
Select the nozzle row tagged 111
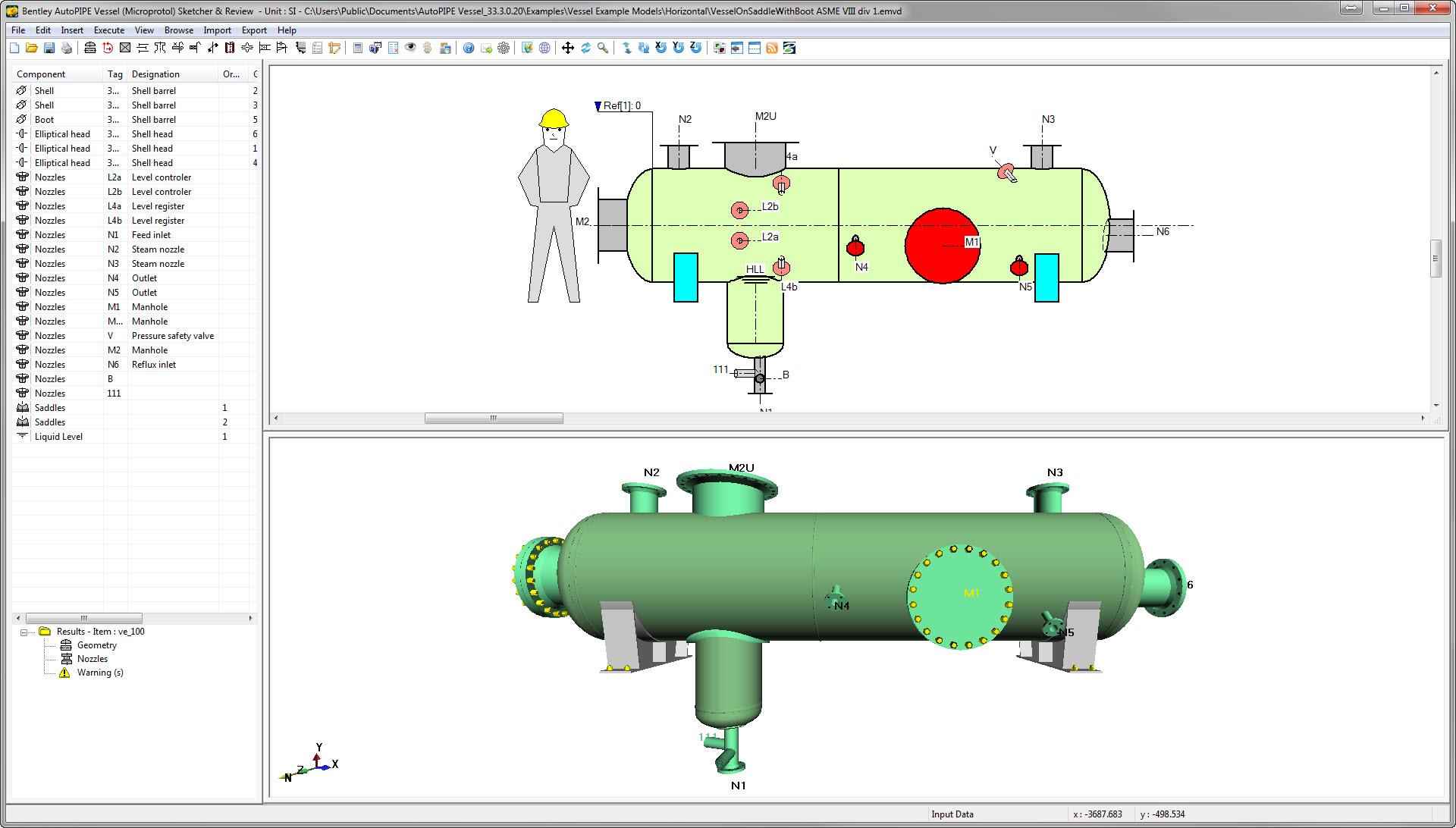point(135,394)
